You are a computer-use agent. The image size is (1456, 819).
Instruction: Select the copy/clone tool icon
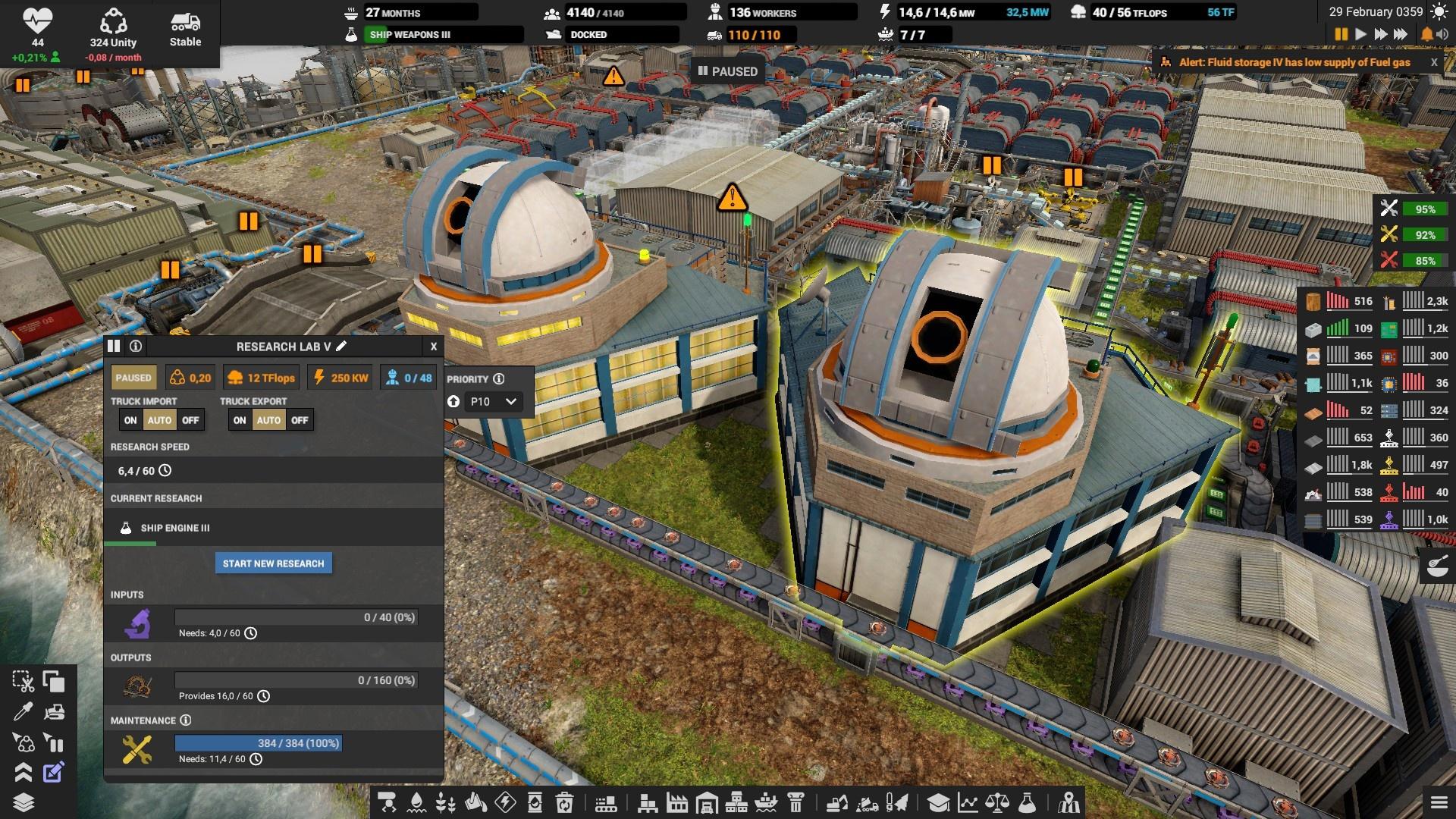tap(54, 682)
